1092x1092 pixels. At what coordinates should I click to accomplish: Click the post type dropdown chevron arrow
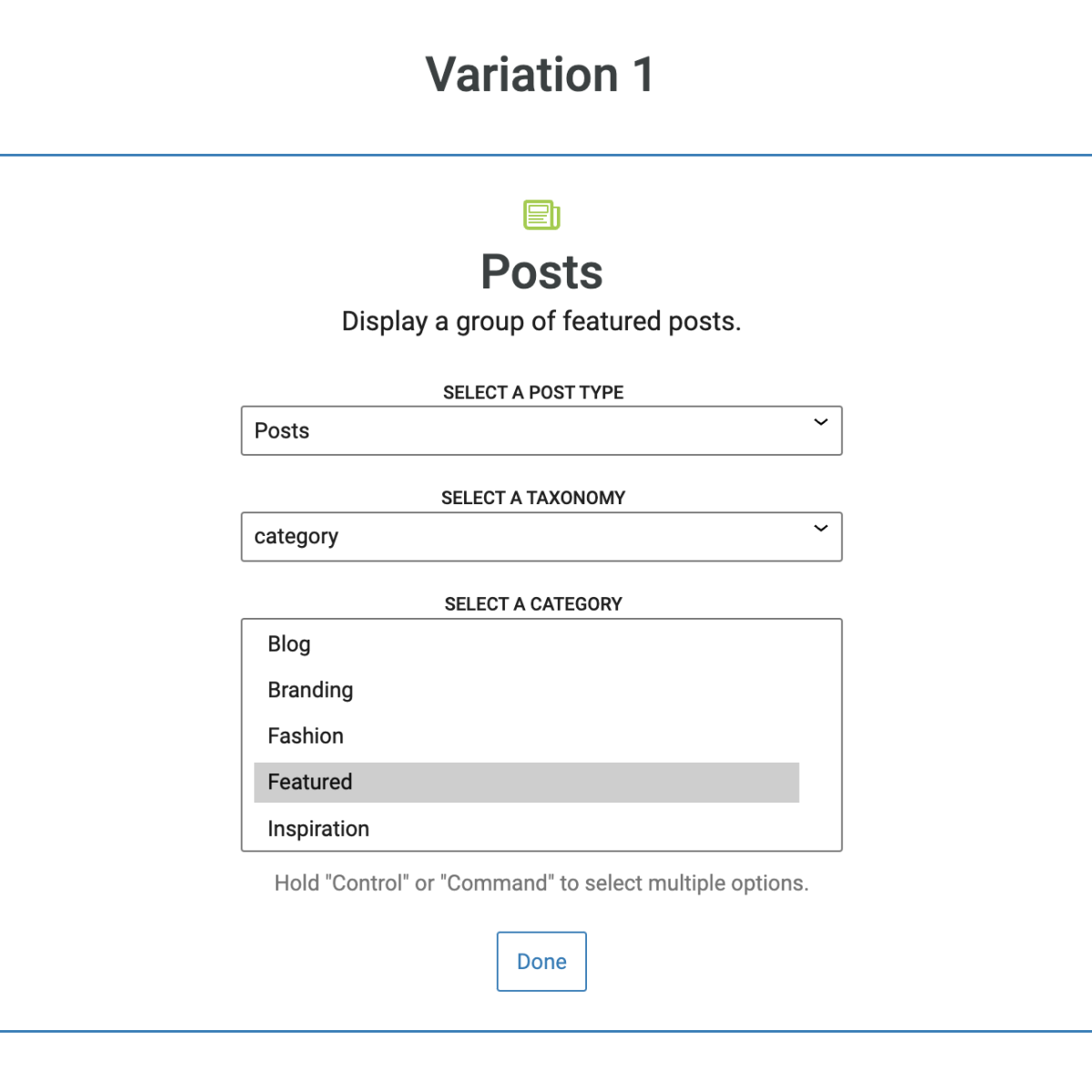(821, 422)
